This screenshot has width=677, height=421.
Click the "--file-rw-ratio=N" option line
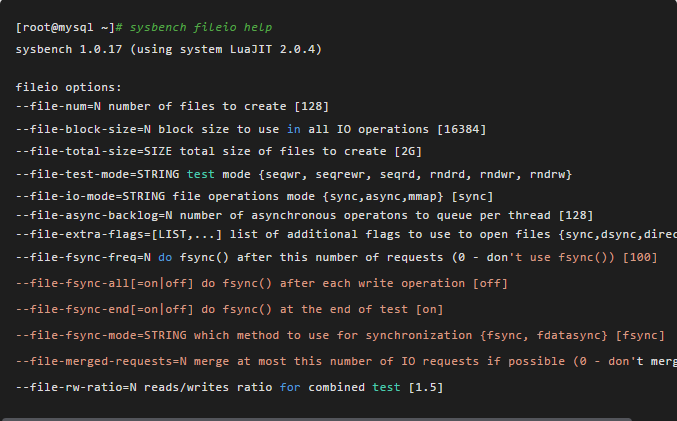pyautogui.click(x=230, y=386)
